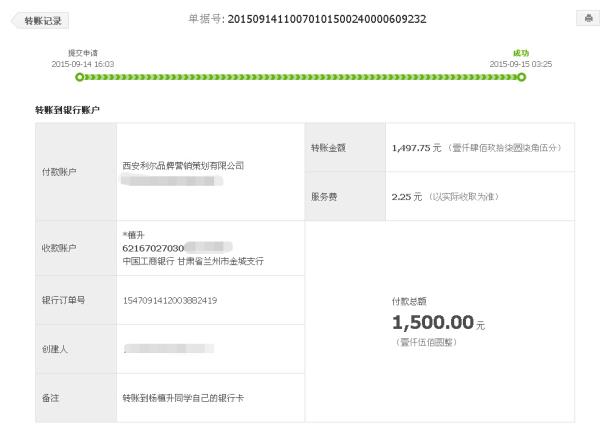Viewport: 600px width, 428px height.
Task: Click the blurred 创建人 creator field
Action: pos(169,348)
